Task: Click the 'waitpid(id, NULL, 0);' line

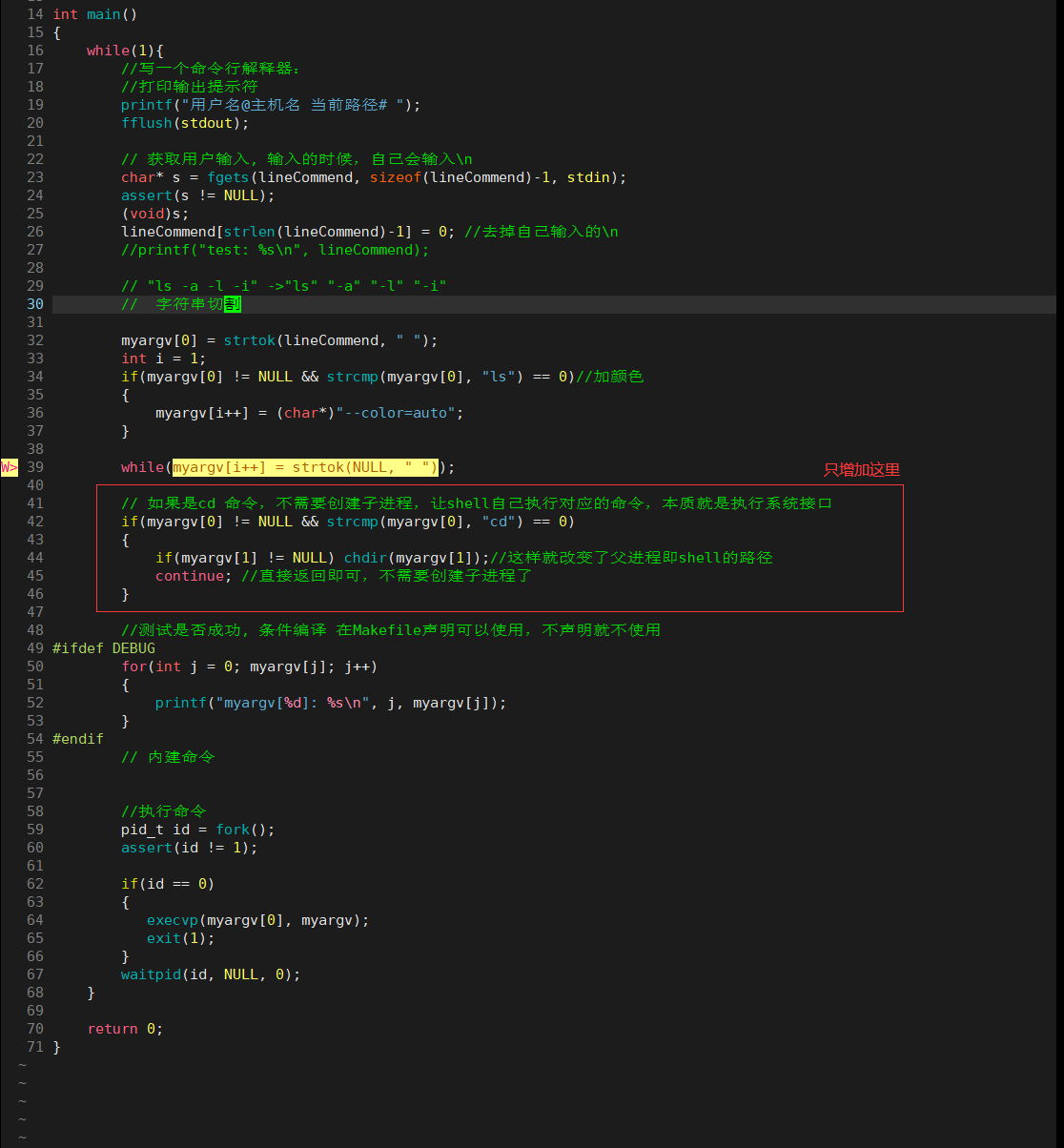Action: click(x=211, y=974)
